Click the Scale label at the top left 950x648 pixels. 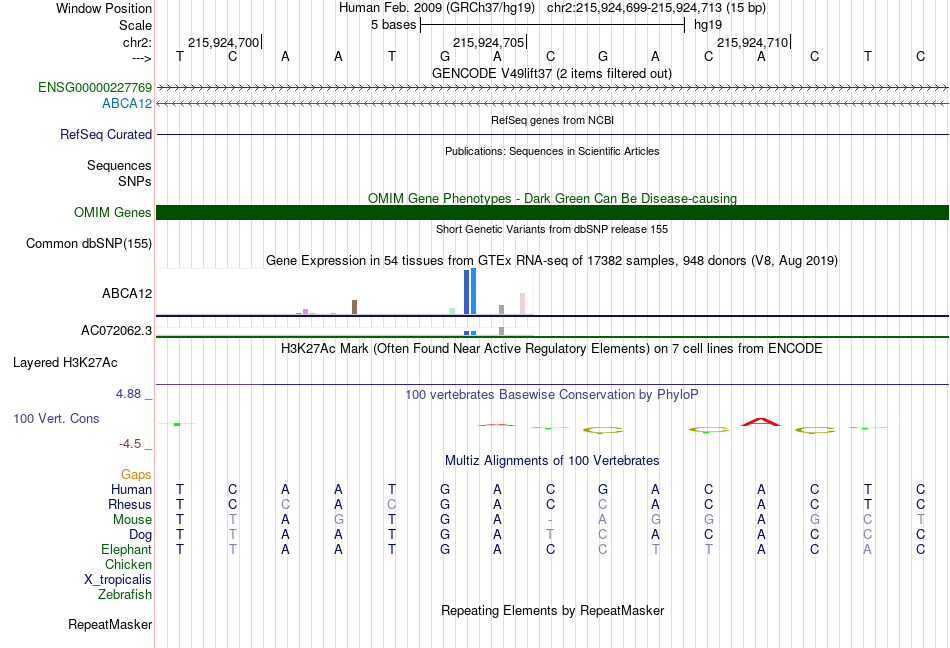tap(135, 25)
